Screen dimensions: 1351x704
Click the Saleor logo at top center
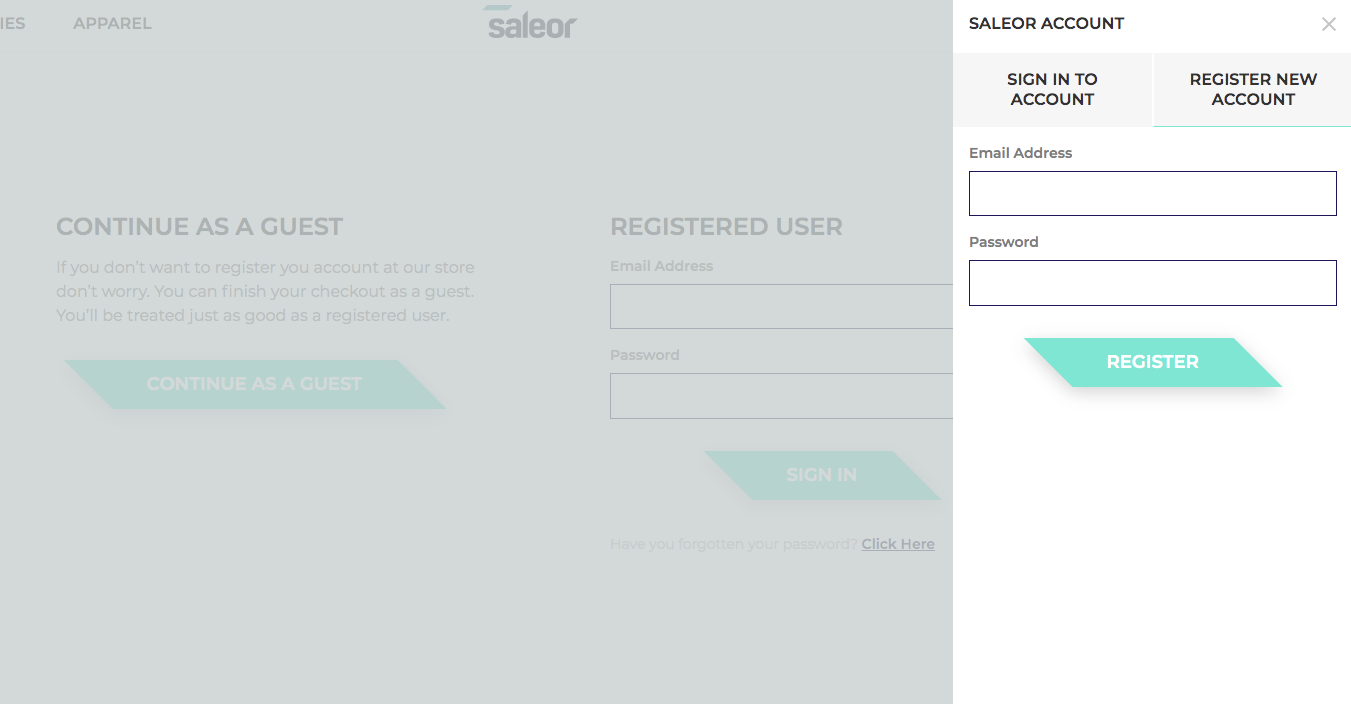529,24
